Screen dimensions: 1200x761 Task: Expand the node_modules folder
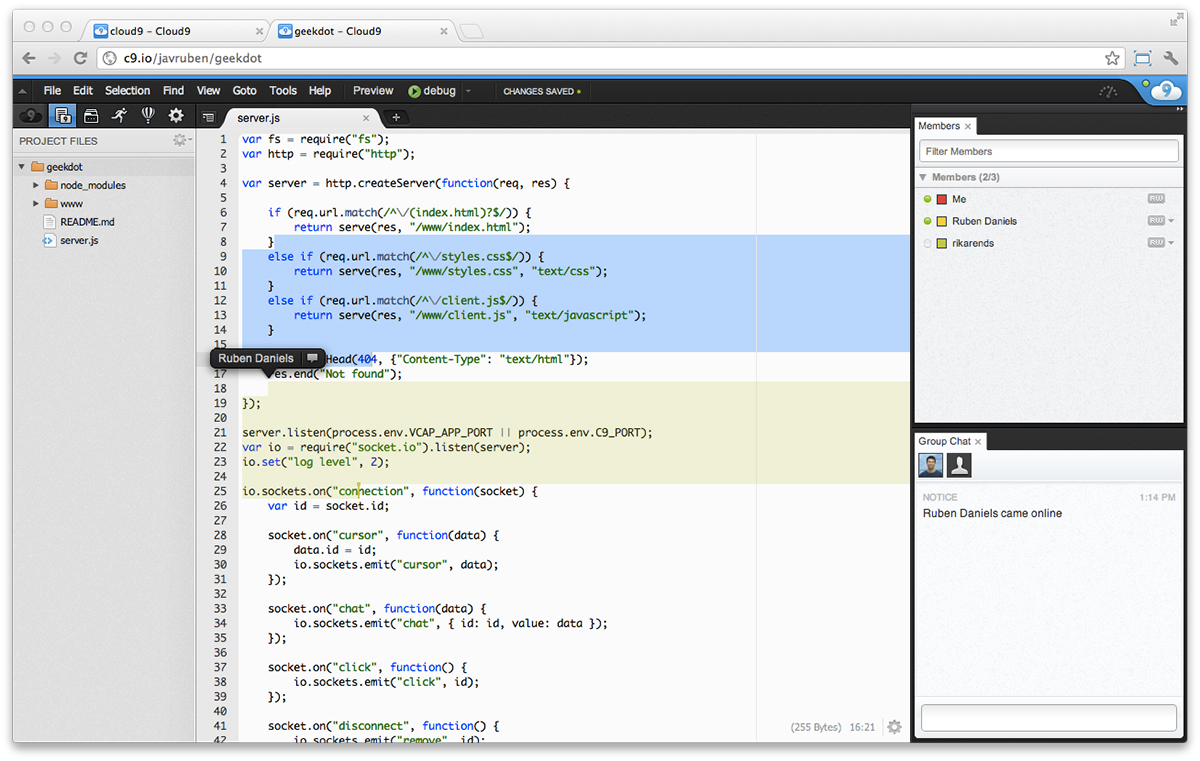pyautogui.click(x=37, y=185)
